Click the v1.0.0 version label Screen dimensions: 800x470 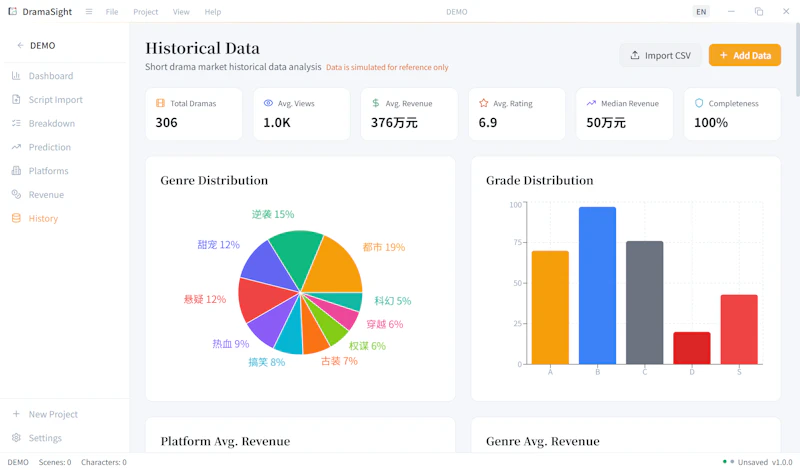click(782, 462)
